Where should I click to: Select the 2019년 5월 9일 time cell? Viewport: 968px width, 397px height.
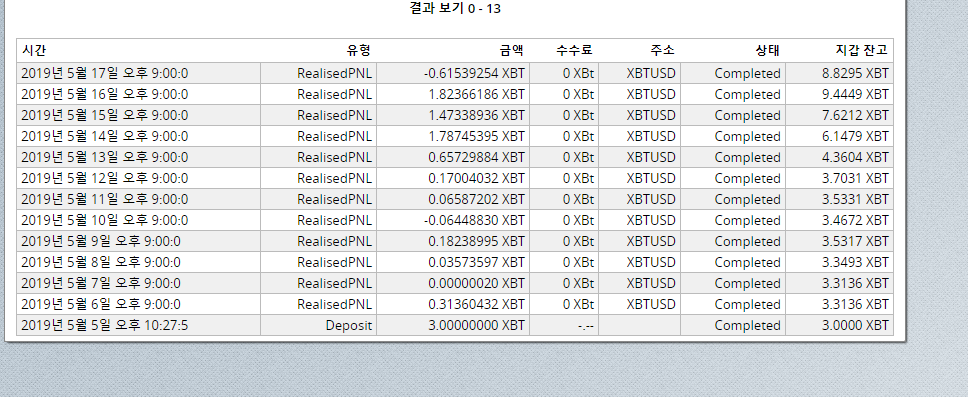(138, 241)
